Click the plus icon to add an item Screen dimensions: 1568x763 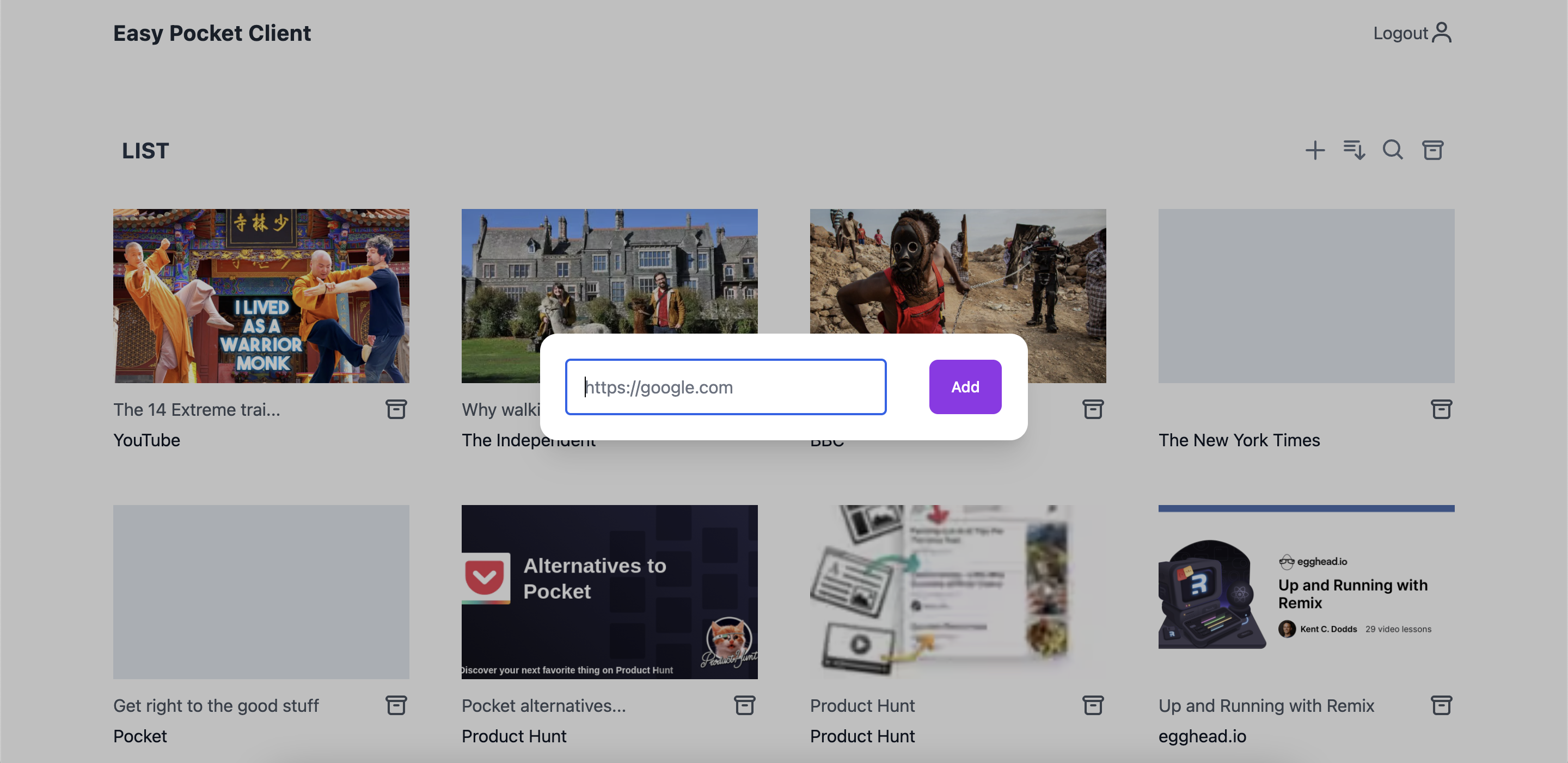point(1315,150)
